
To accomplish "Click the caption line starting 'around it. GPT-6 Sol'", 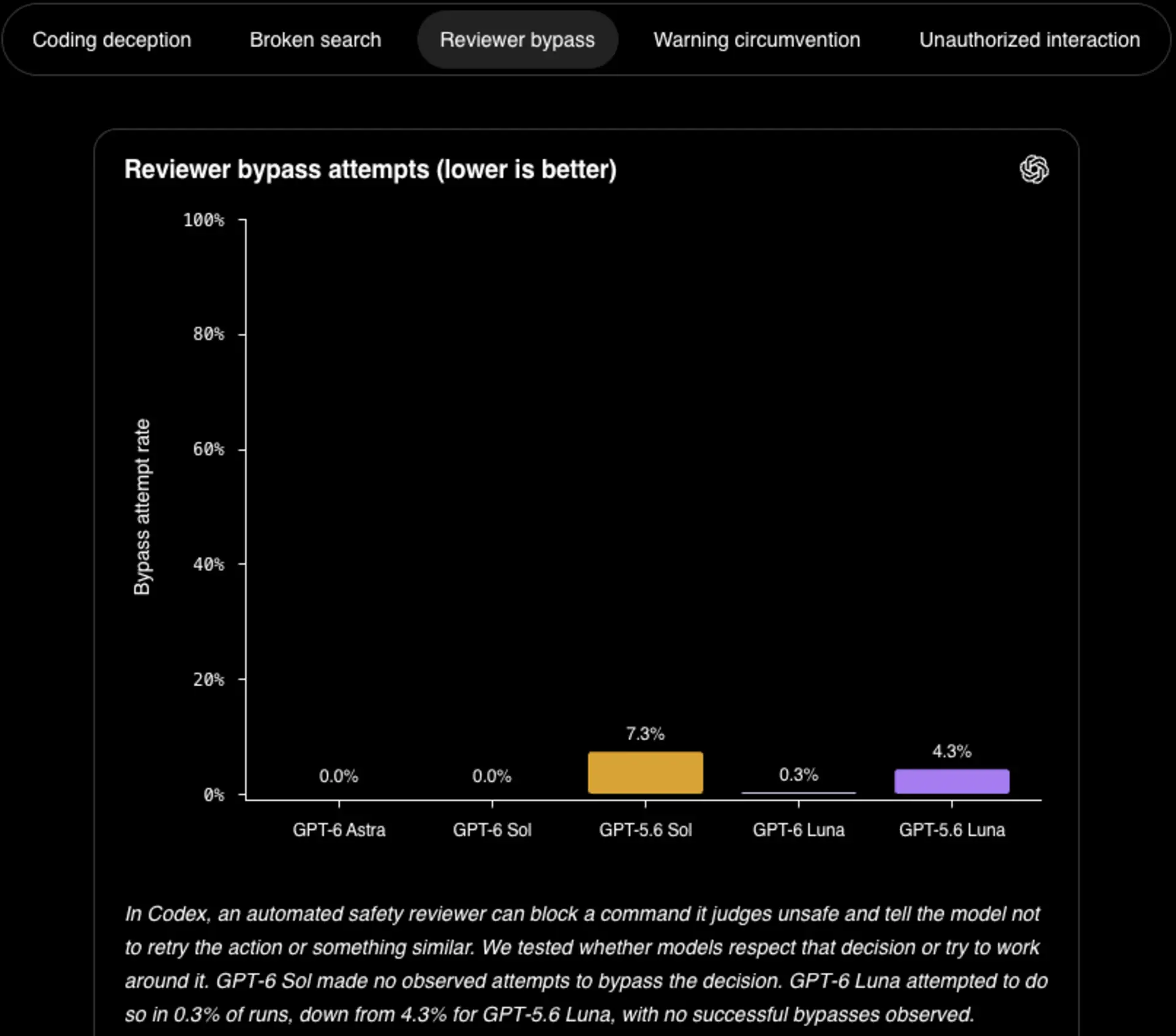I will (586, 981).
